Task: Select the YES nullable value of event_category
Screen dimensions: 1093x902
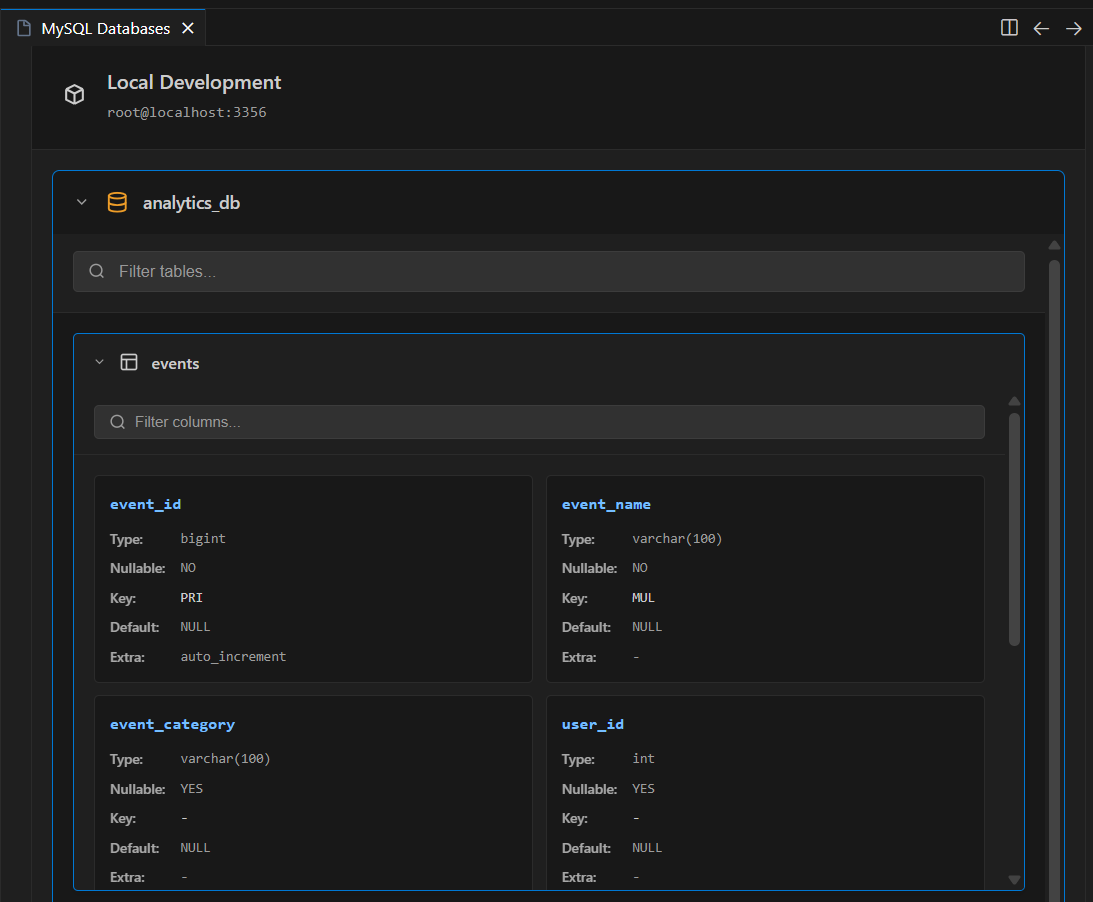Action: 191,788
